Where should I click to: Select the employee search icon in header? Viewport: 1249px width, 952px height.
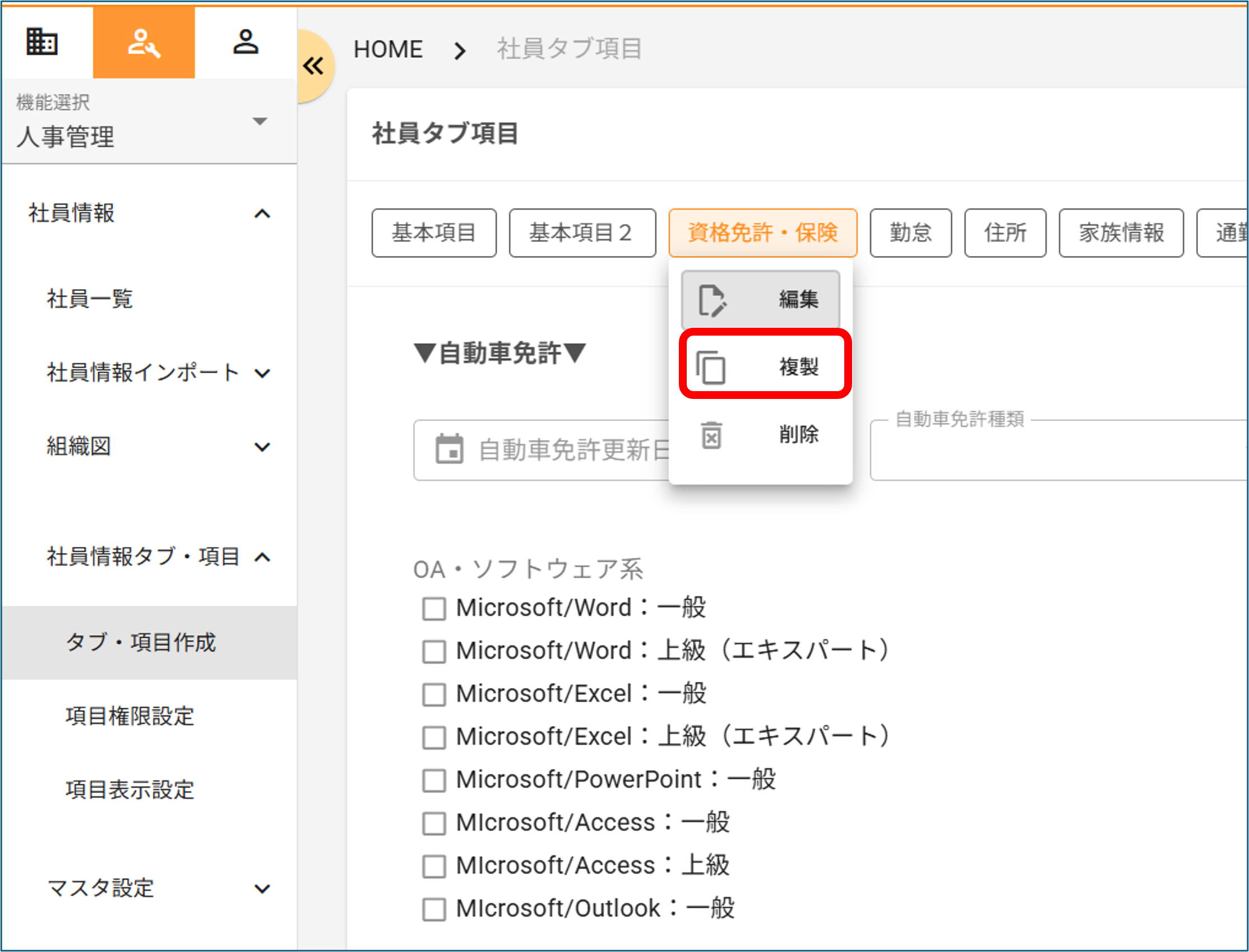pyautogui.click(x=144, y=41)
